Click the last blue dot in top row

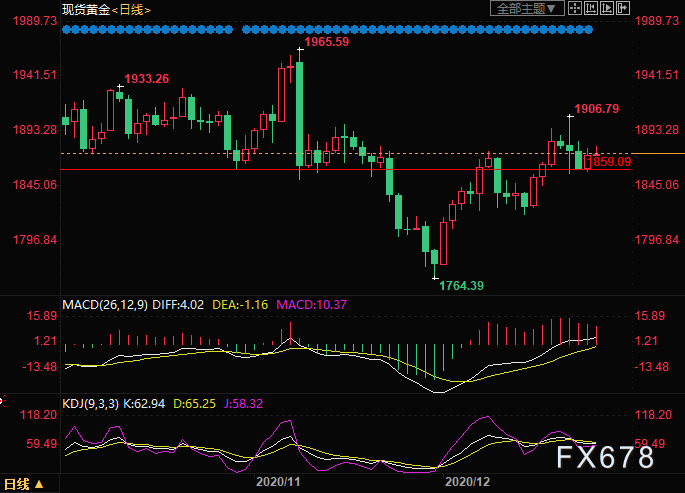590,29
